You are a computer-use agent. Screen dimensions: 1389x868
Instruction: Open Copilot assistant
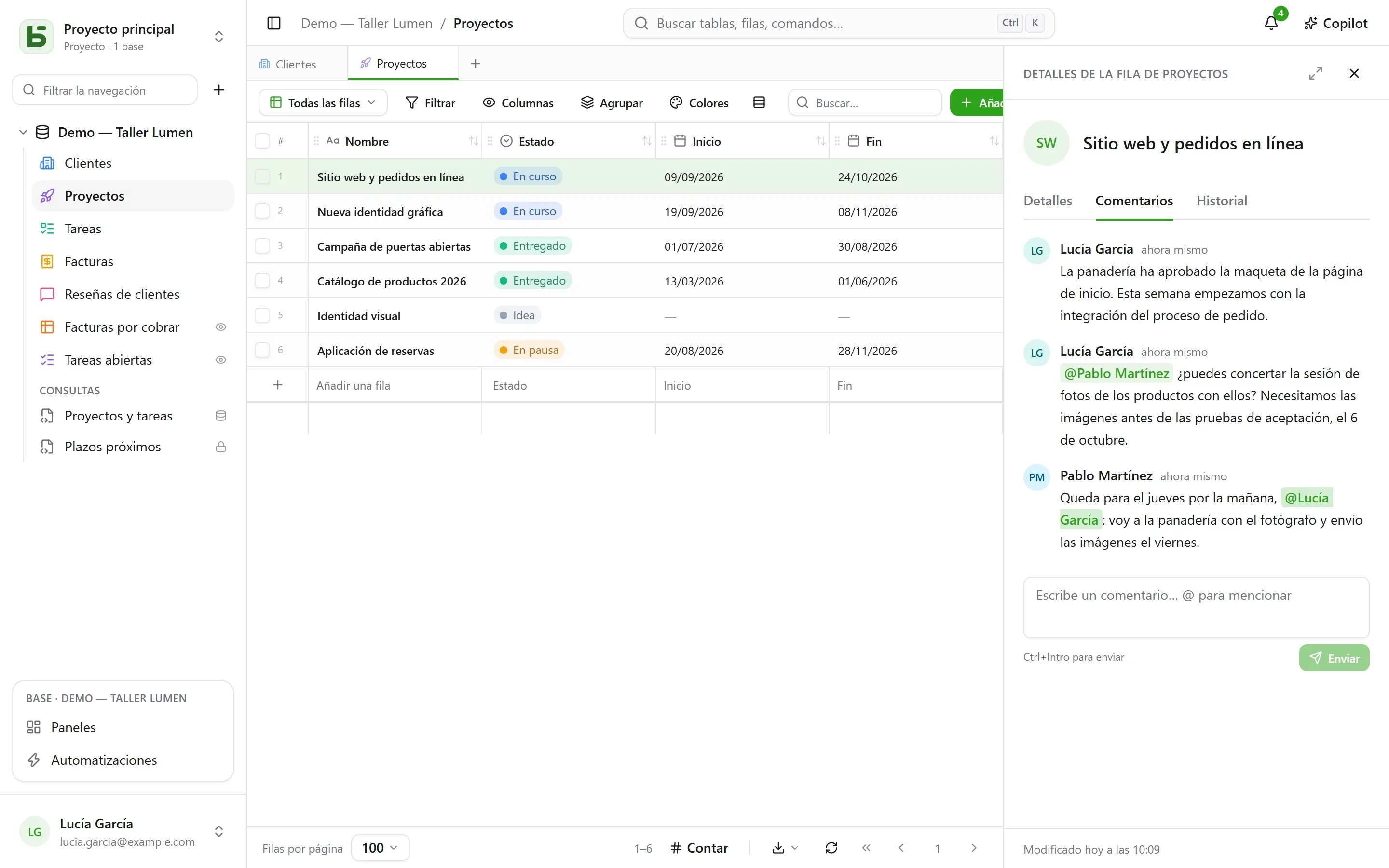point(1335,23)
